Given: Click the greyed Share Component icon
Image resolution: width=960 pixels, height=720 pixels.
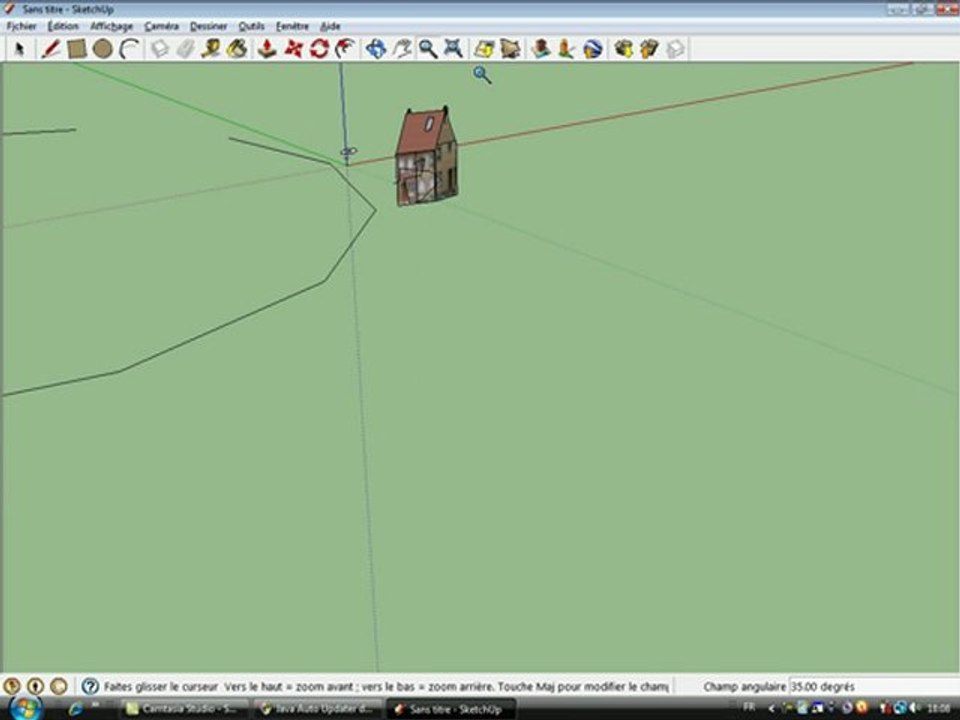Looking at the screenshot, I should coord(675,48).
